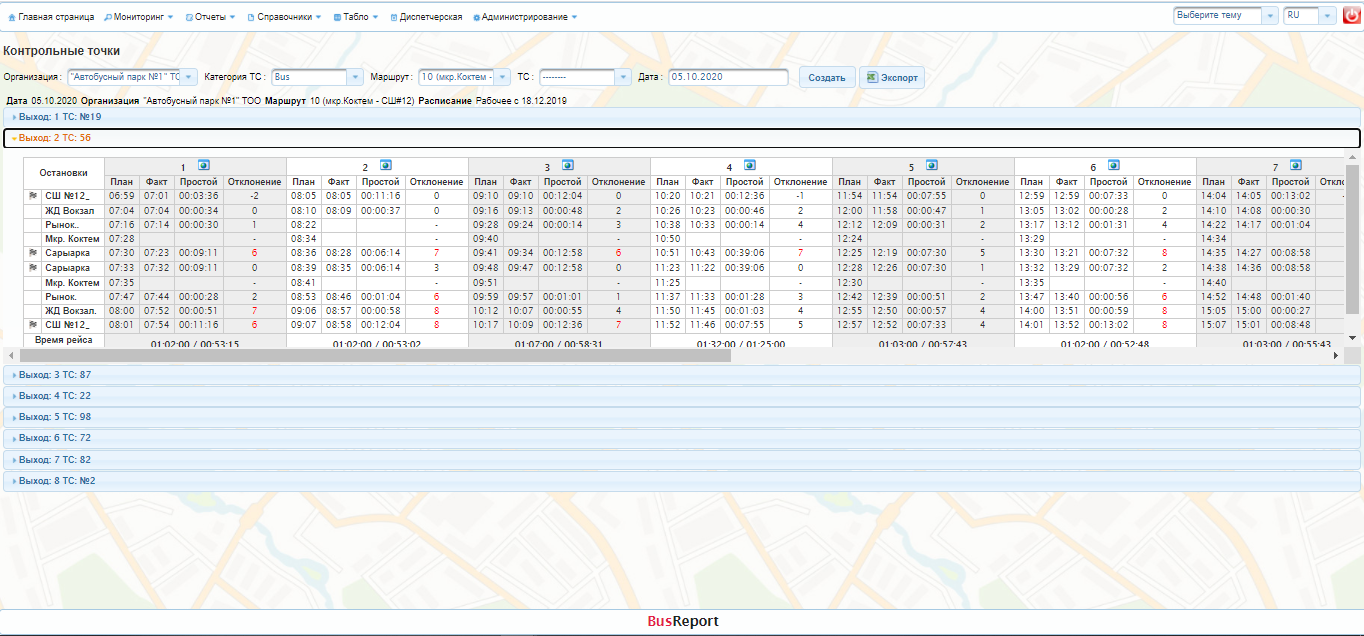
Task: Click the trip time 01:32:00 / 01:25:00
Action: click(741, 343)
